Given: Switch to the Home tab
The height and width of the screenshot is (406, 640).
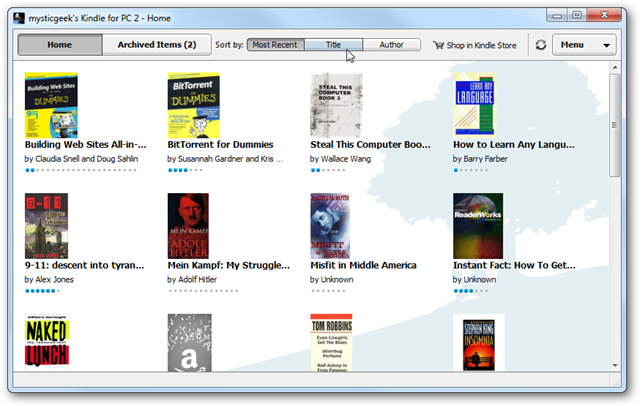Looking at the screenshot, I should click(60, 45).
